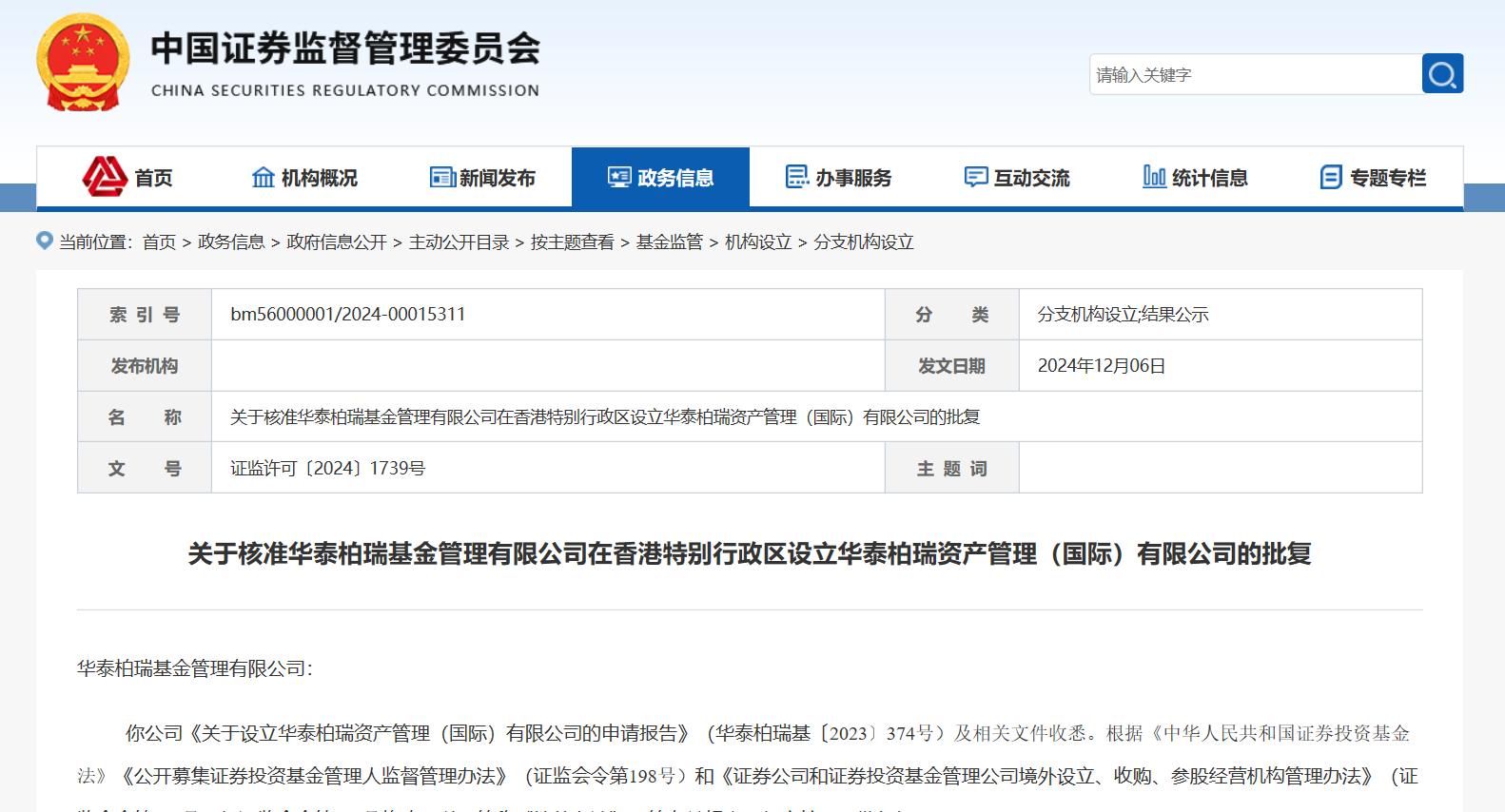Select the 政务信息 navigation tab
This screenshot has height=812, width=1505.
click(x=660, y=177)
